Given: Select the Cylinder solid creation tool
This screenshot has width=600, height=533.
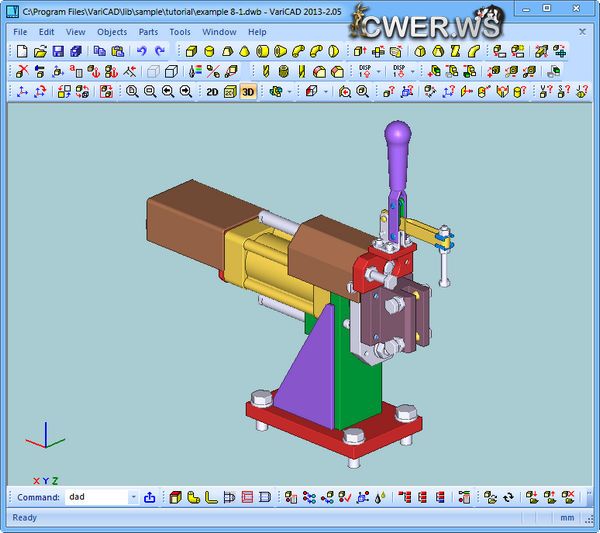Looking at the screenshot, I should [x=210, y=51].
